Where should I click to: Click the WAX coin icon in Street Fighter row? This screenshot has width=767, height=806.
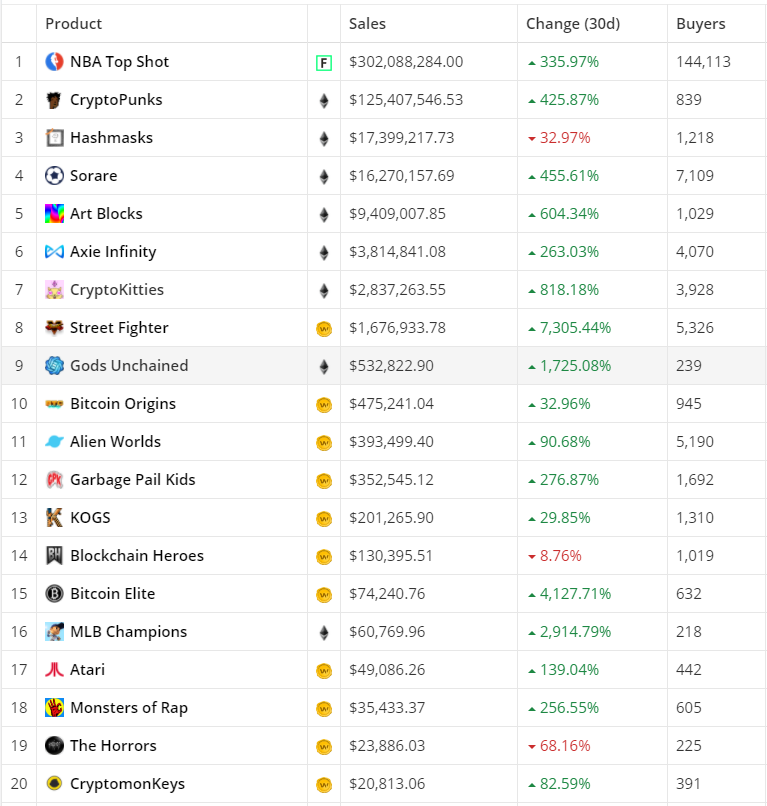pyautogui.click(x=324, y=329)
